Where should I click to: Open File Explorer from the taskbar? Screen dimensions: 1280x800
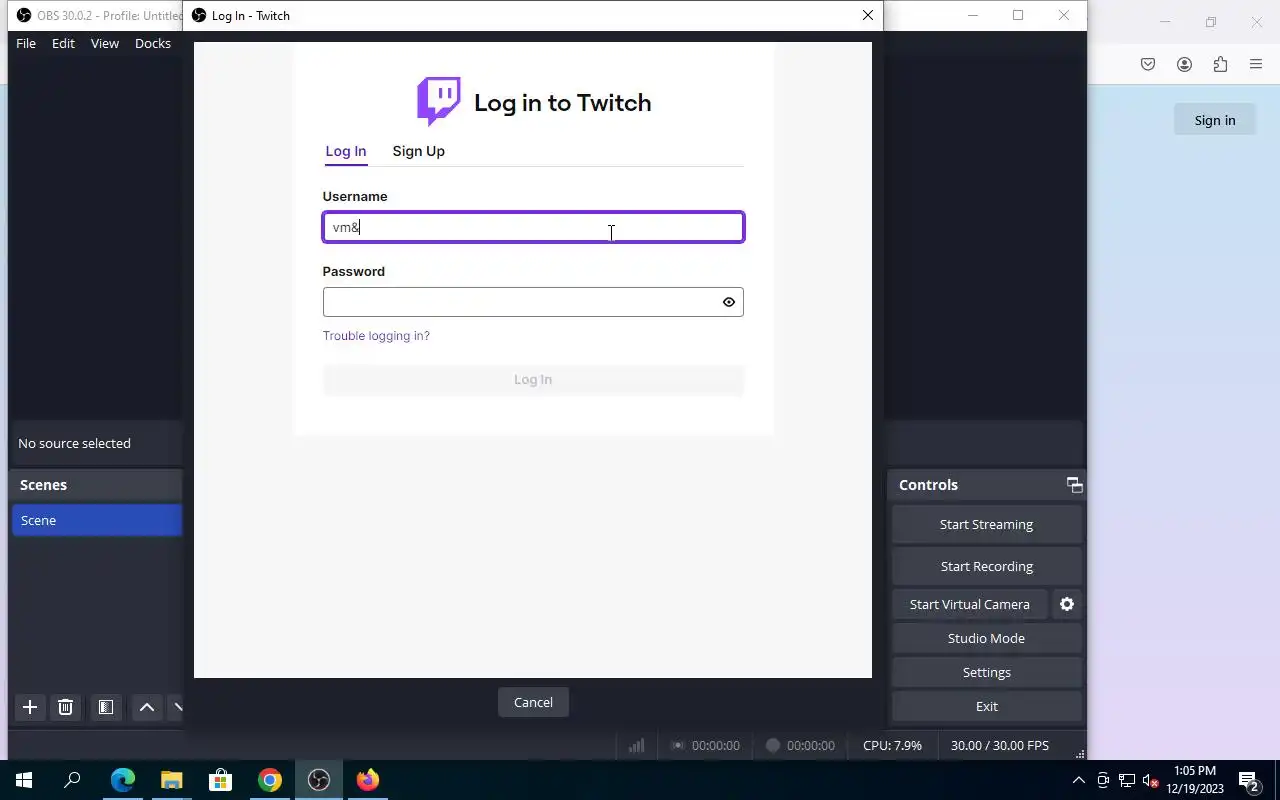click(x=171, y=780)
